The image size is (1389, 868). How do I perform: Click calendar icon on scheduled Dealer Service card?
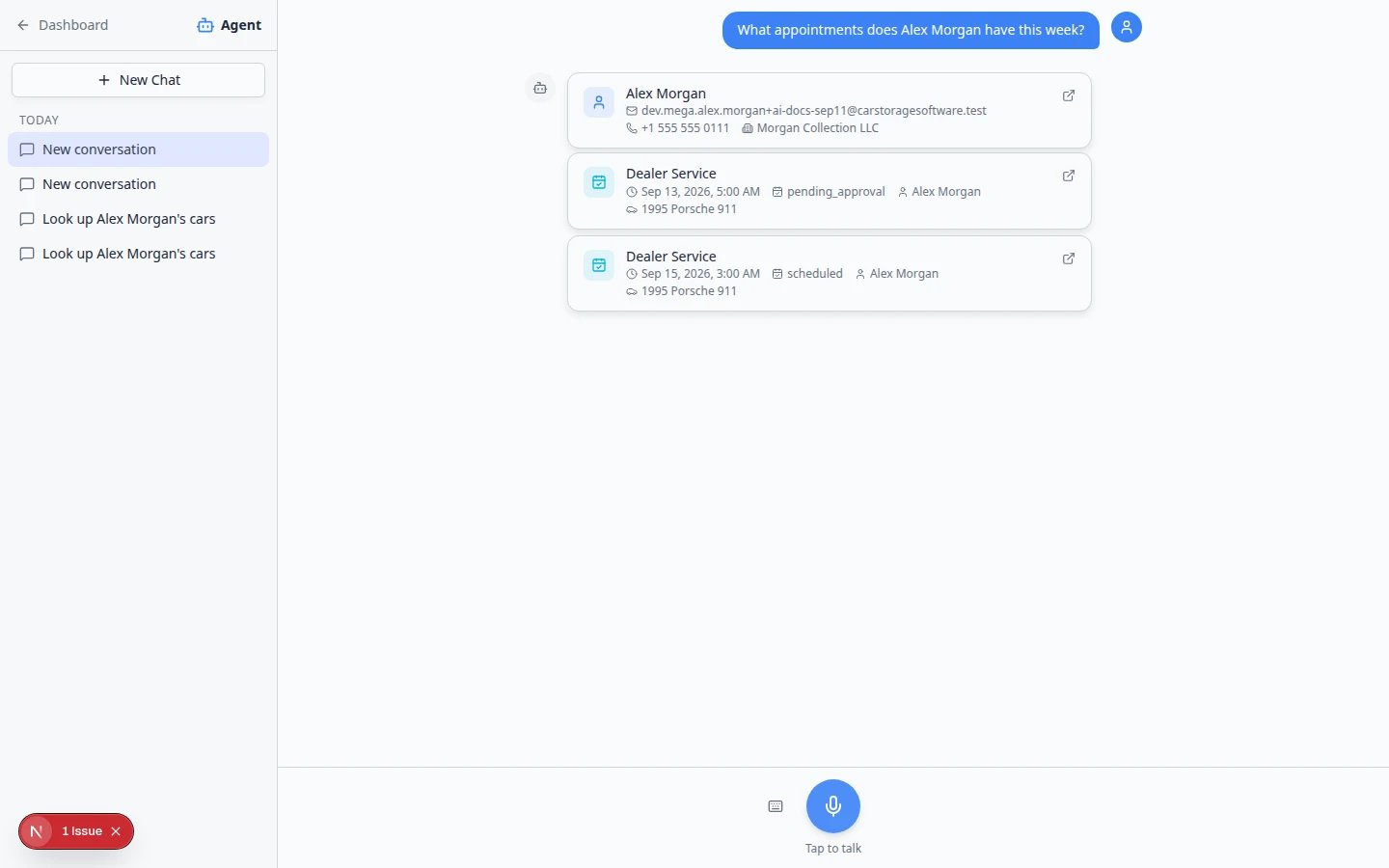(599, 265)
